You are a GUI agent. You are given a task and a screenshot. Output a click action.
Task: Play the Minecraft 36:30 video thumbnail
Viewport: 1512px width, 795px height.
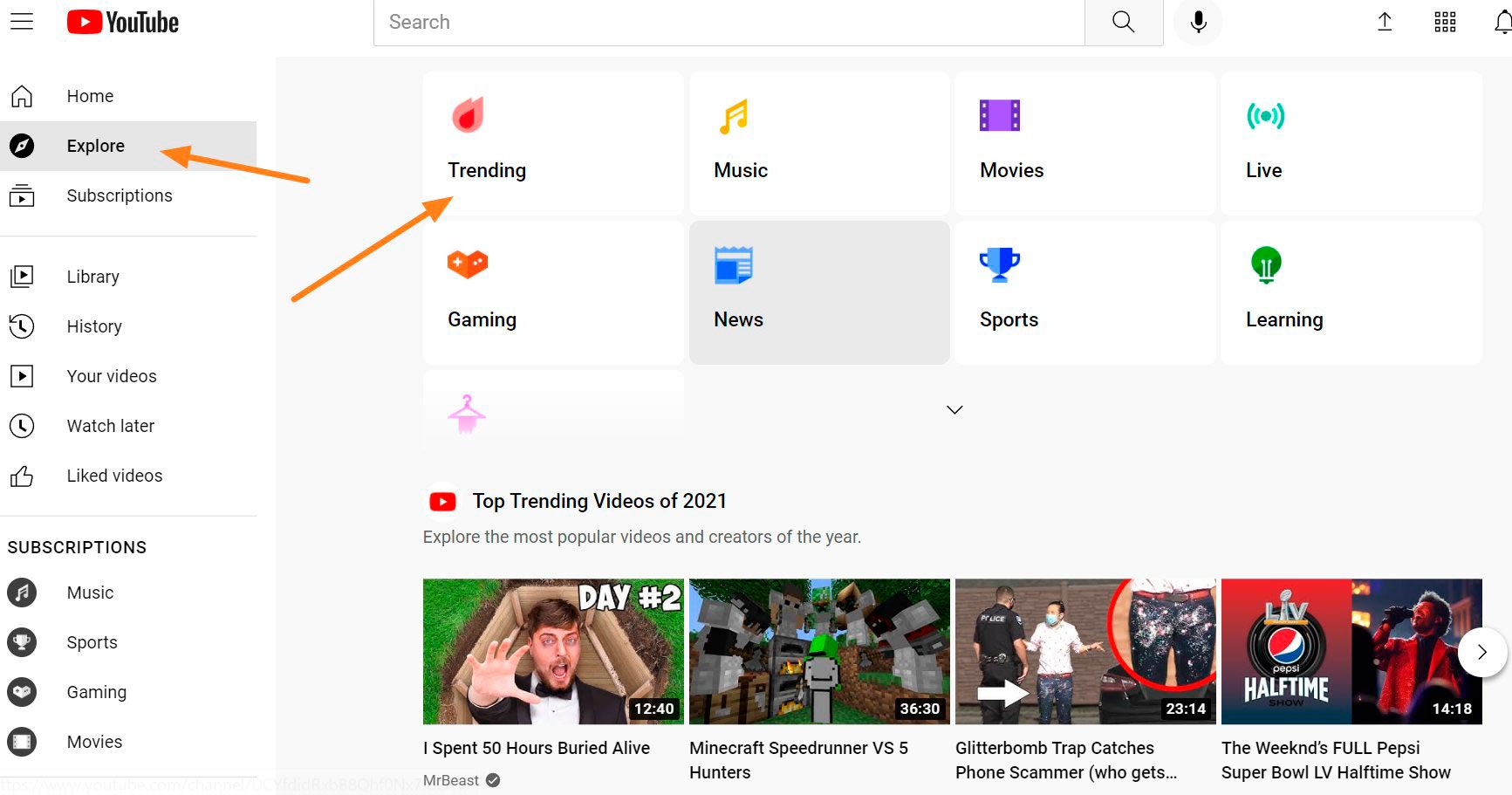click(819, 651)
